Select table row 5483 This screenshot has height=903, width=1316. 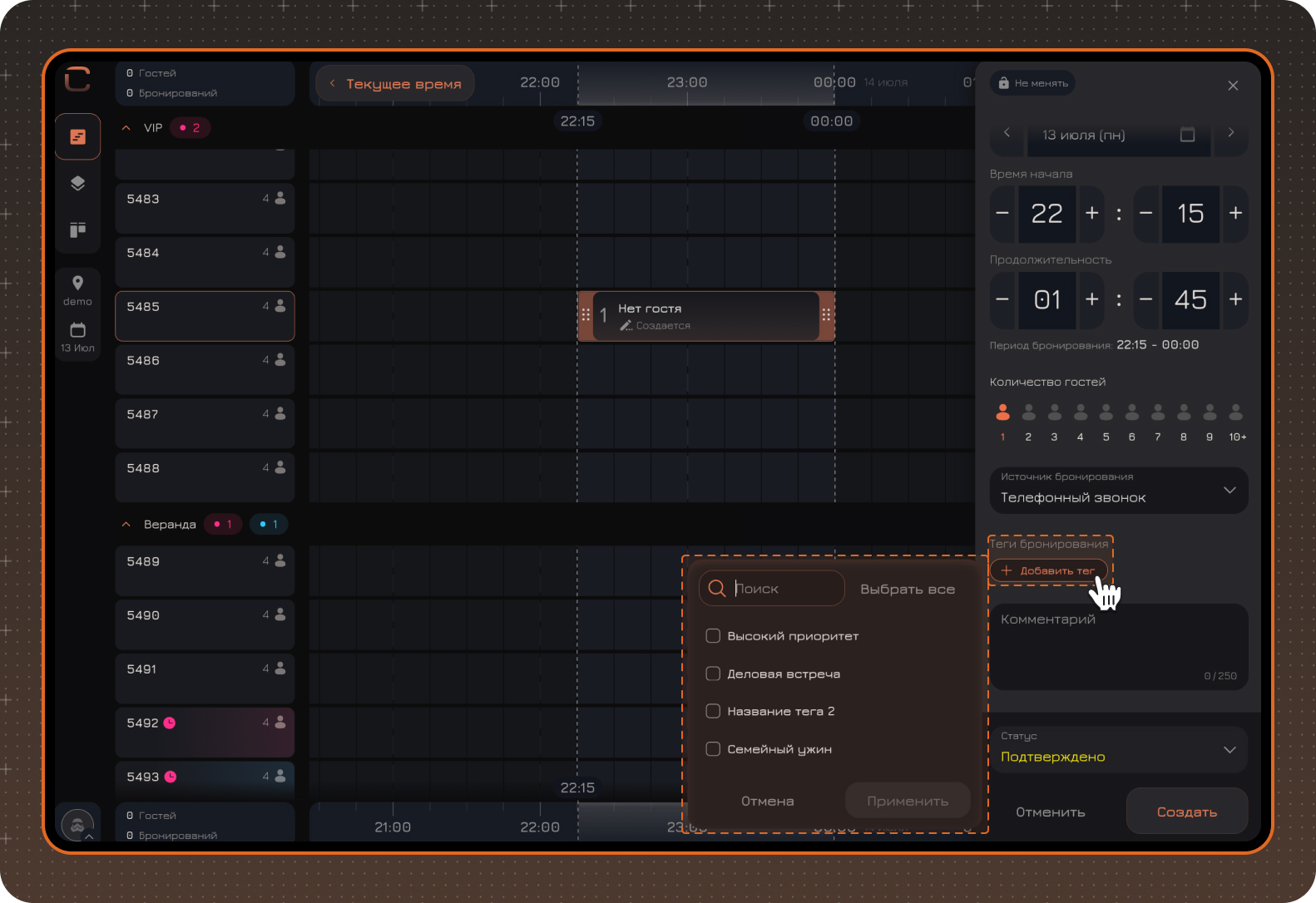pos(205,208)
